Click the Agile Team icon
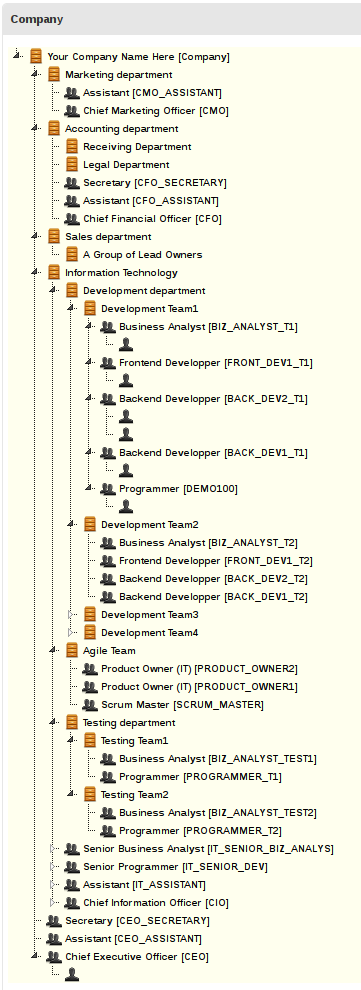This screenshot has height=990, width=361. click(x=72, y=650)
